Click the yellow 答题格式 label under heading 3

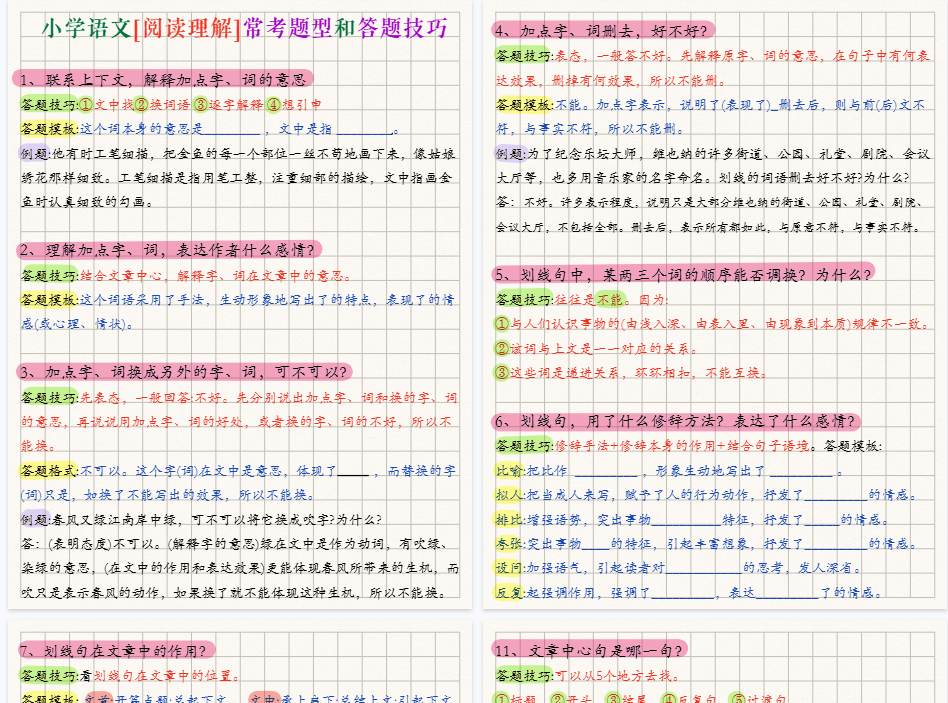tap(49, 470)
